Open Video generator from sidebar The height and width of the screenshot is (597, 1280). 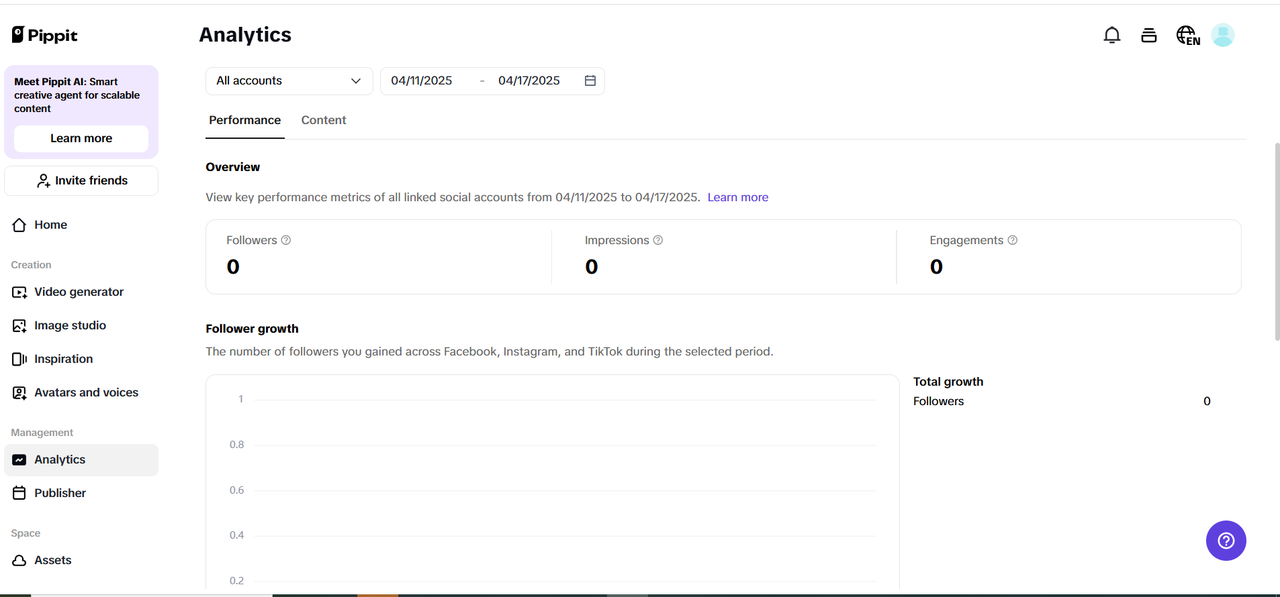point(81,292)
